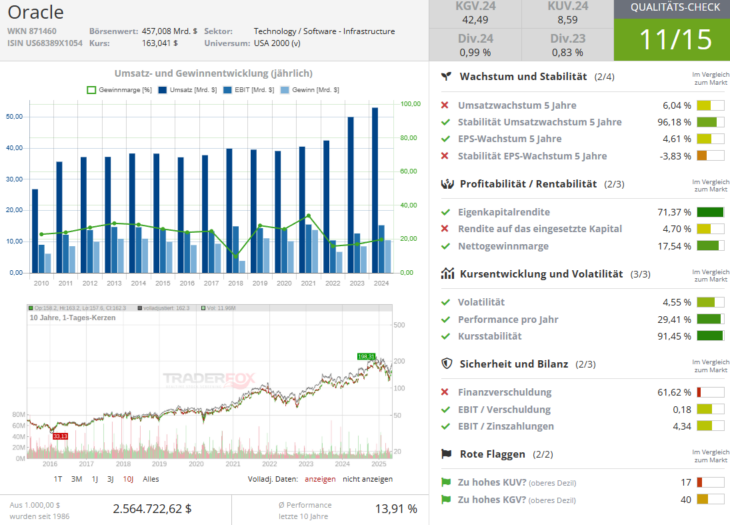Click the green check beside EBIT / Zinszahlungen
Screen dimensions: 730x525
click(446, 426)
